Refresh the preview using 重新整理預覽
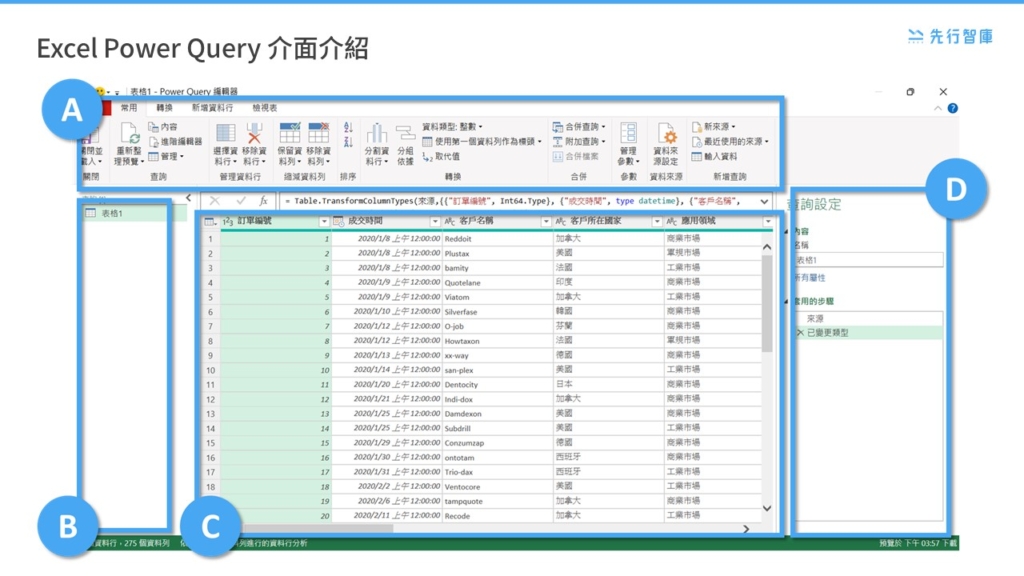Screen dimensions: 1024x576 click(130, 150)
